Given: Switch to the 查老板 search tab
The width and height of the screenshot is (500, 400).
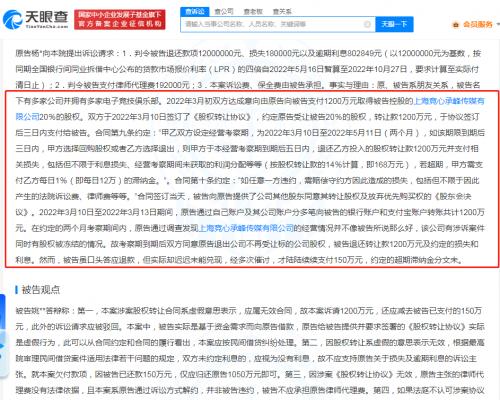Looking at the screenshot, I should pyautogui.click(x=253, y=11).
